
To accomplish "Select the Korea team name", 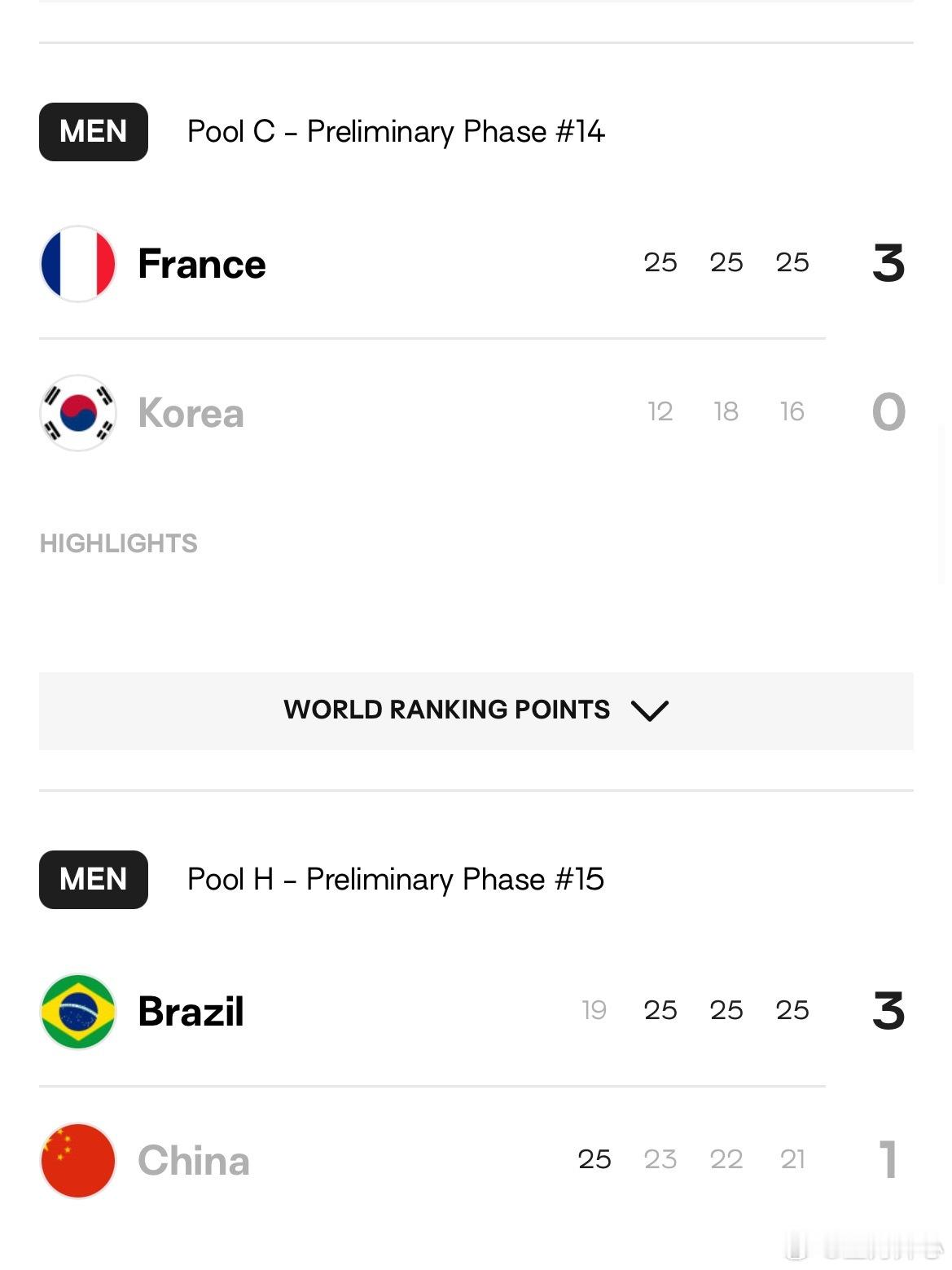I will coord(191,413).
